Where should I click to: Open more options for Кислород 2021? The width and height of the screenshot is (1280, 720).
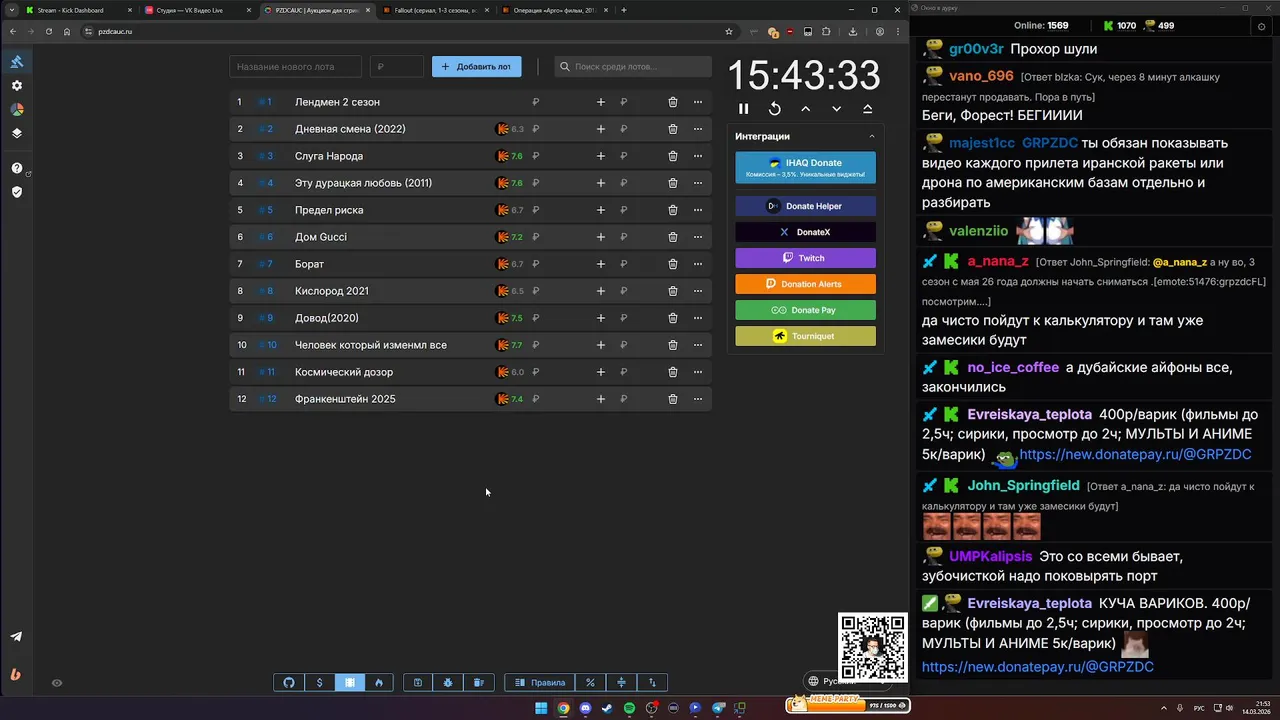[x=698, y=291]
